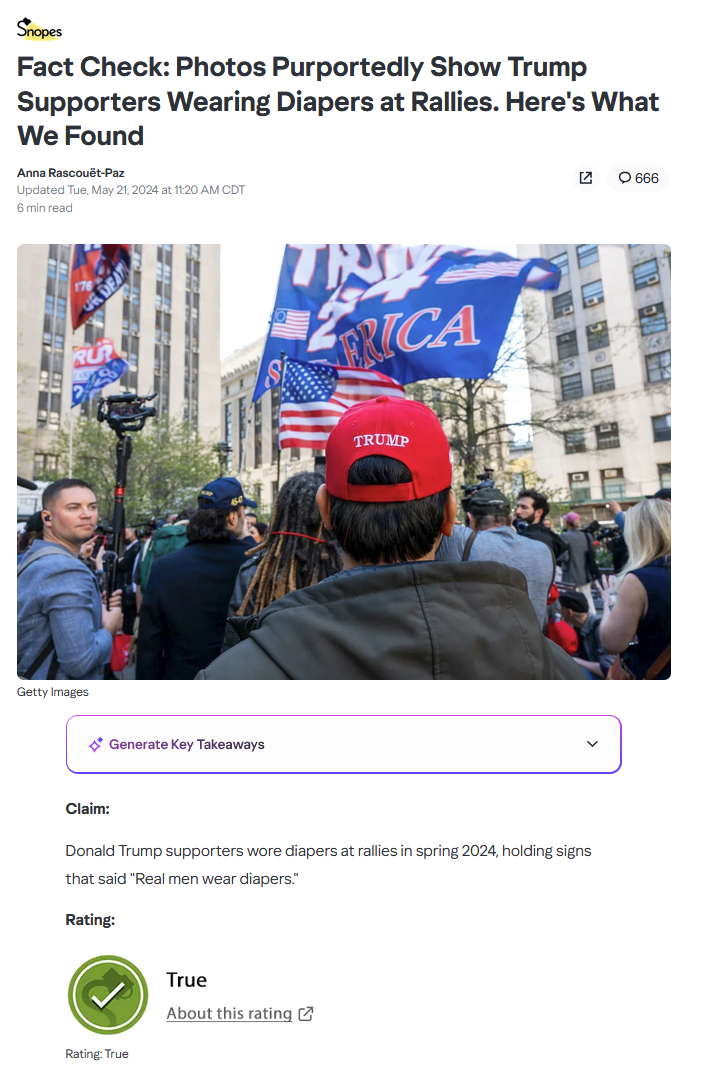
Task: Open the 666 comments bubble
Action: point(638,178)
